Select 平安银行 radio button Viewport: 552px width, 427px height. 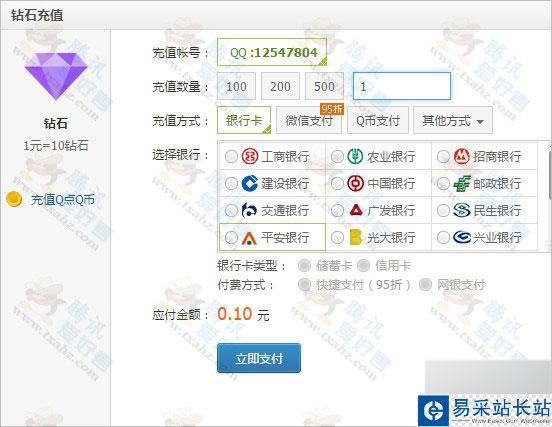click(x=231, y=237)
